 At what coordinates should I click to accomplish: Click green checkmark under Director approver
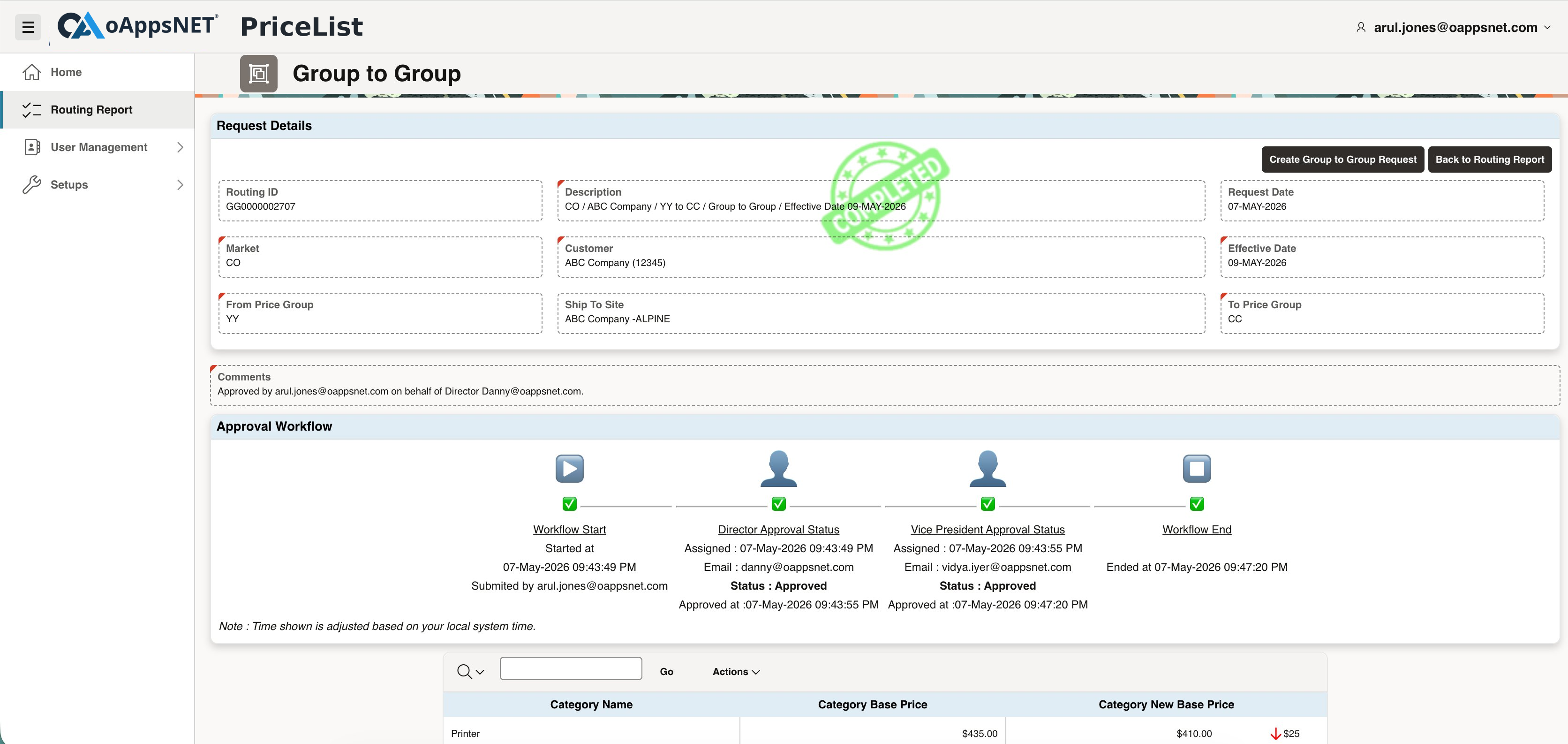click(778, 503)
